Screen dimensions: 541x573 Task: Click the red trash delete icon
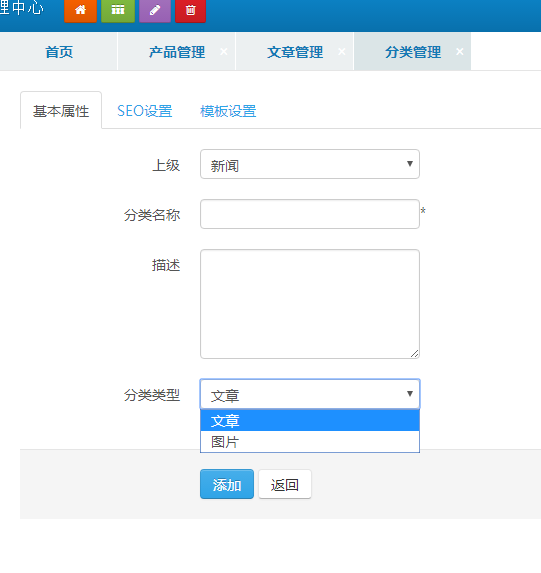(190, 10)
